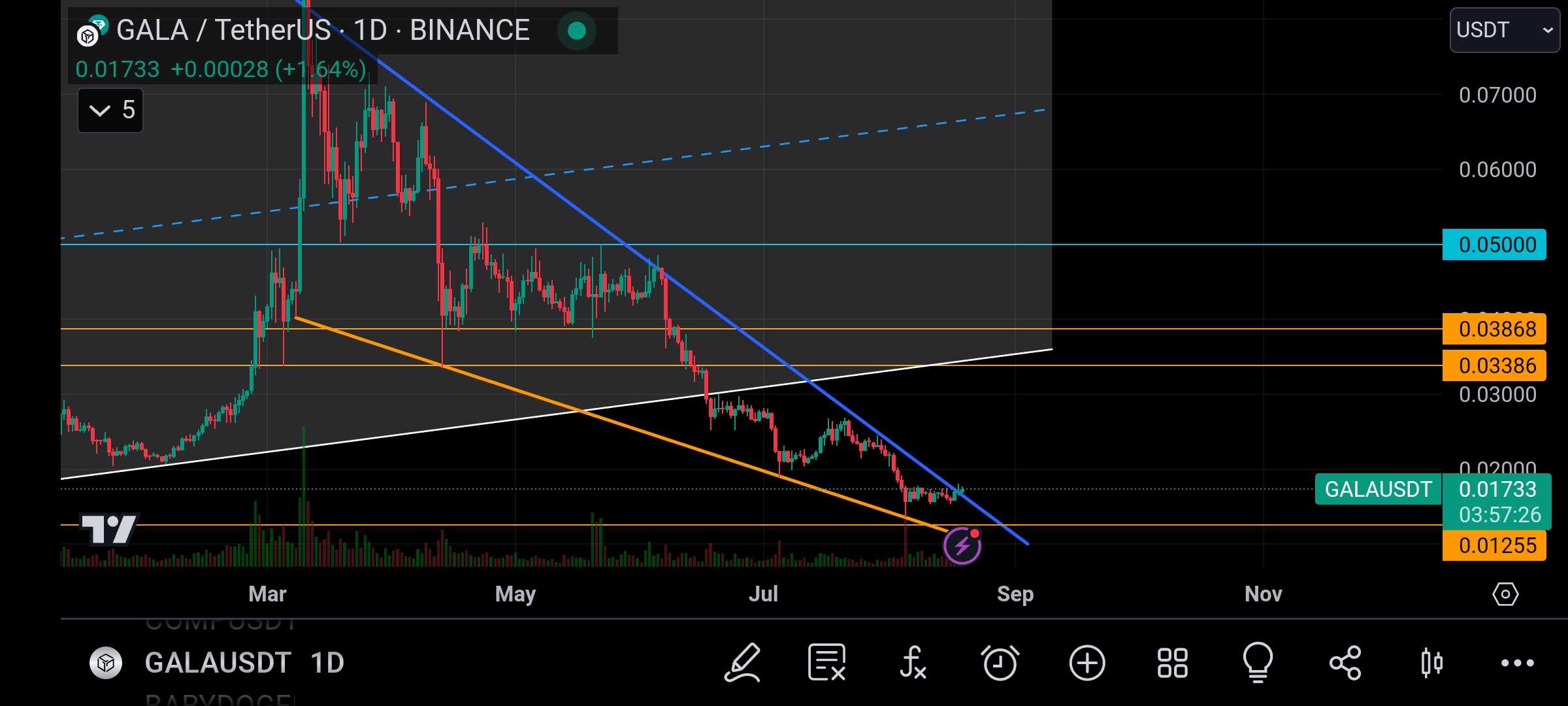The image size is (1568, 706).
Task: Select the 0.03868 orange price label
Action: click(x=1494, y=329)
